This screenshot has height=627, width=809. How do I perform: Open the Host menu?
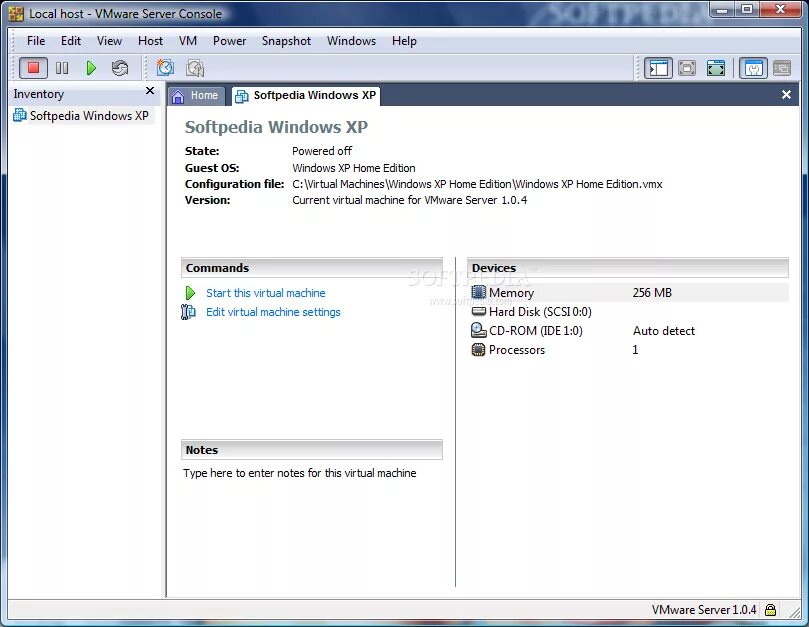[150, 41]
